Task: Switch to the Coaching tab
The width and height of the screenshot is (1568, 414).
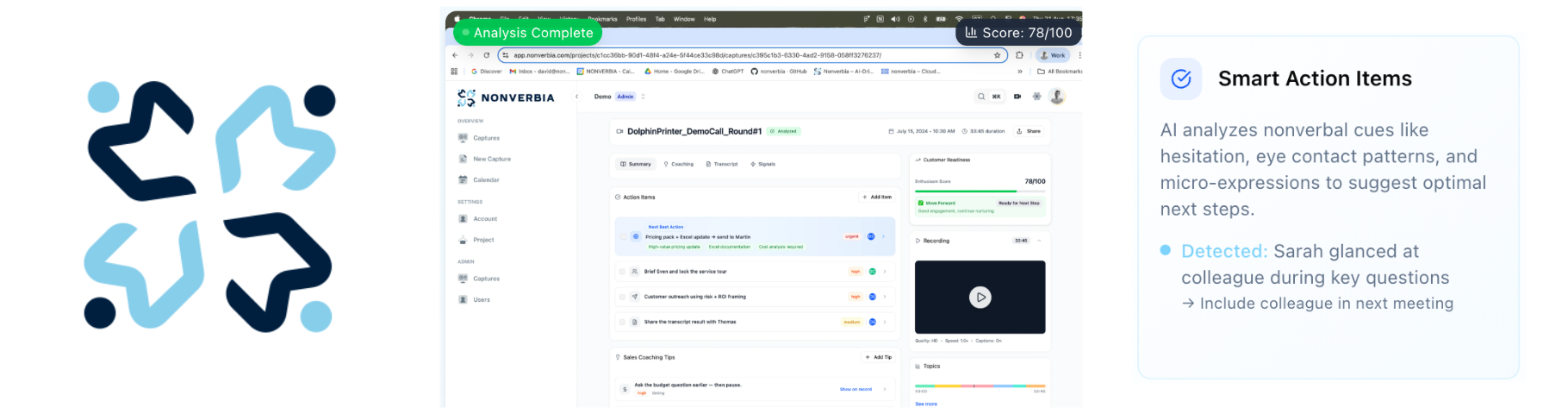Action: coord(678,164)
